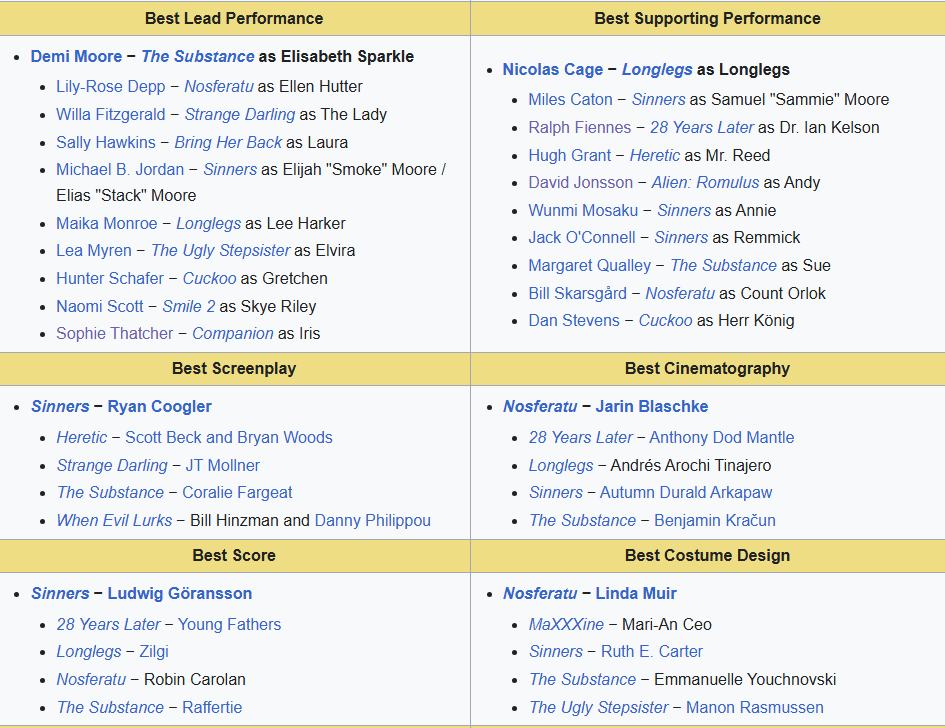Select the Robin Carolan text
This screenshot has width=945, height=728.
pos(195,680)
